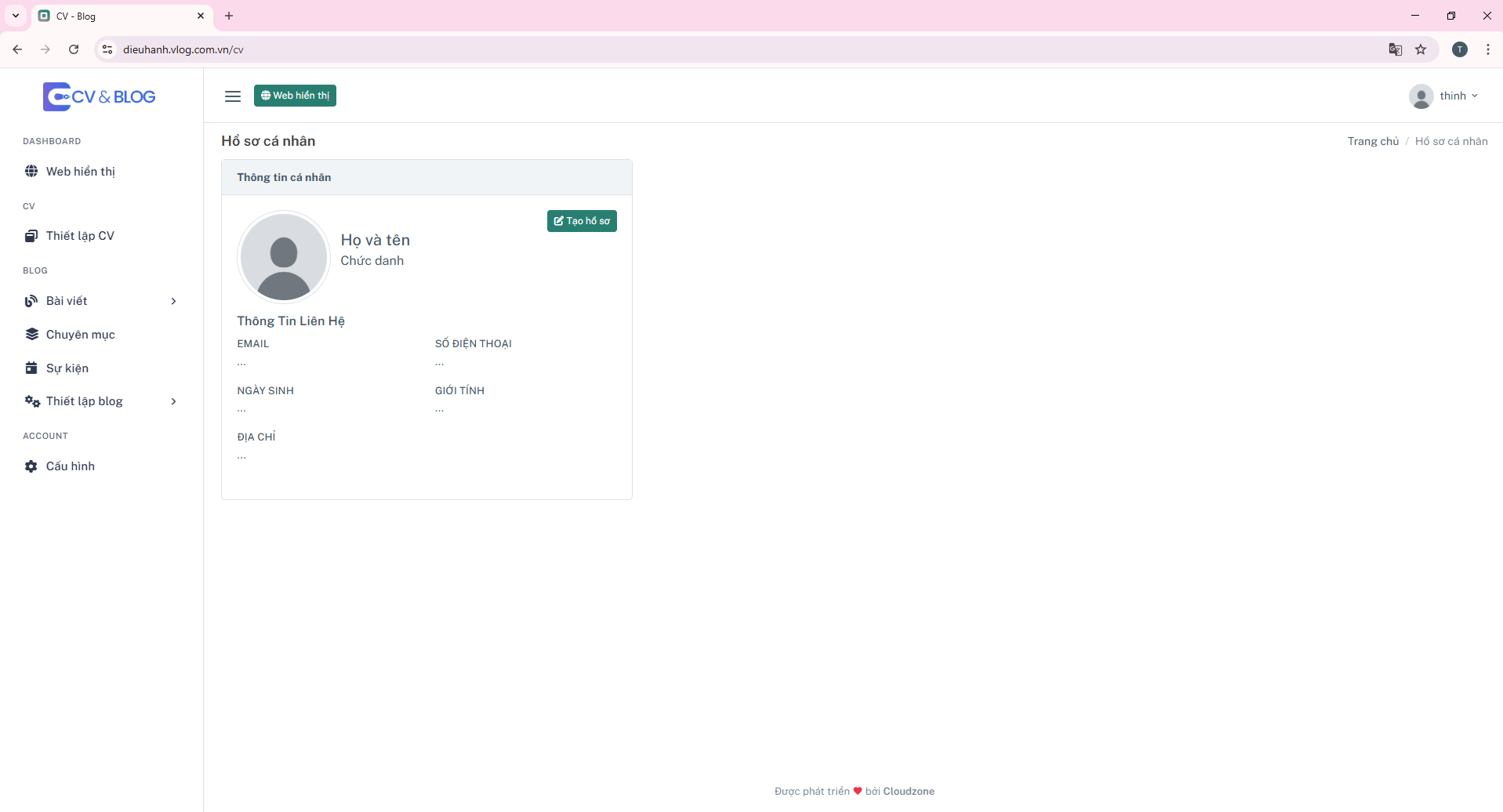Click the Chức danh text
The width and height of the screenshot is (1503, 812).
[372, 260]
